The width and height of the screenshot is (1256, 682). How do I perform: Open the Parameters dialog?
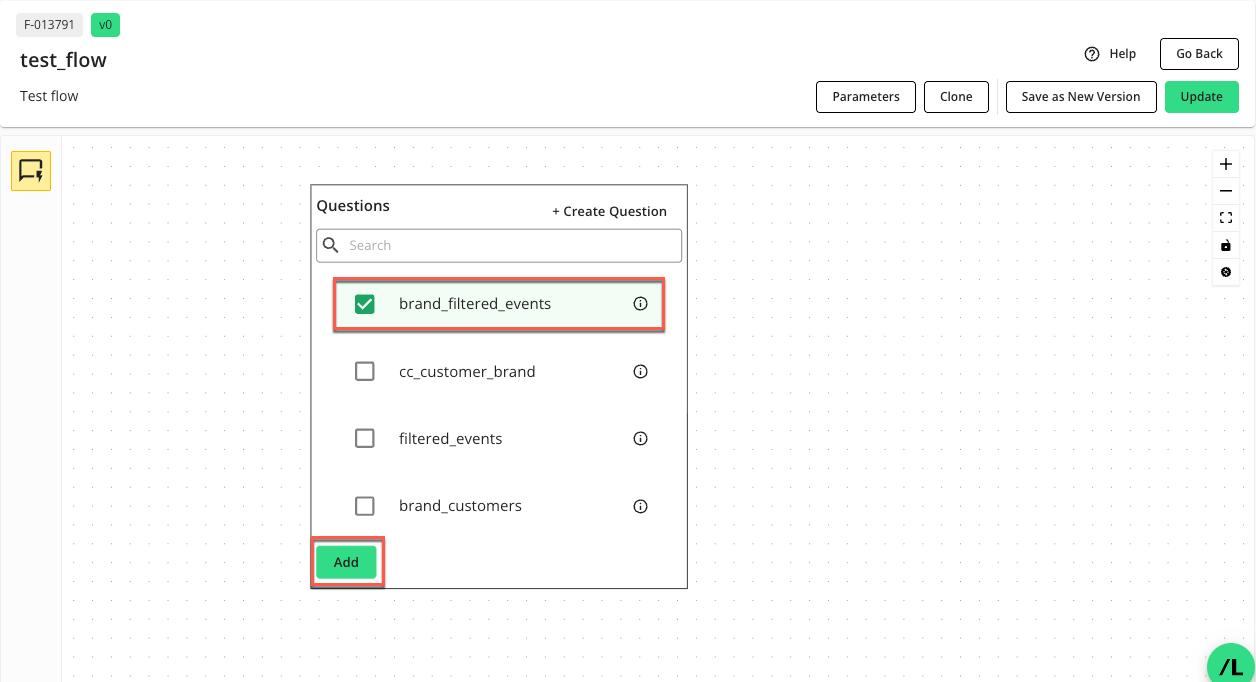click(x=865, y=96)
